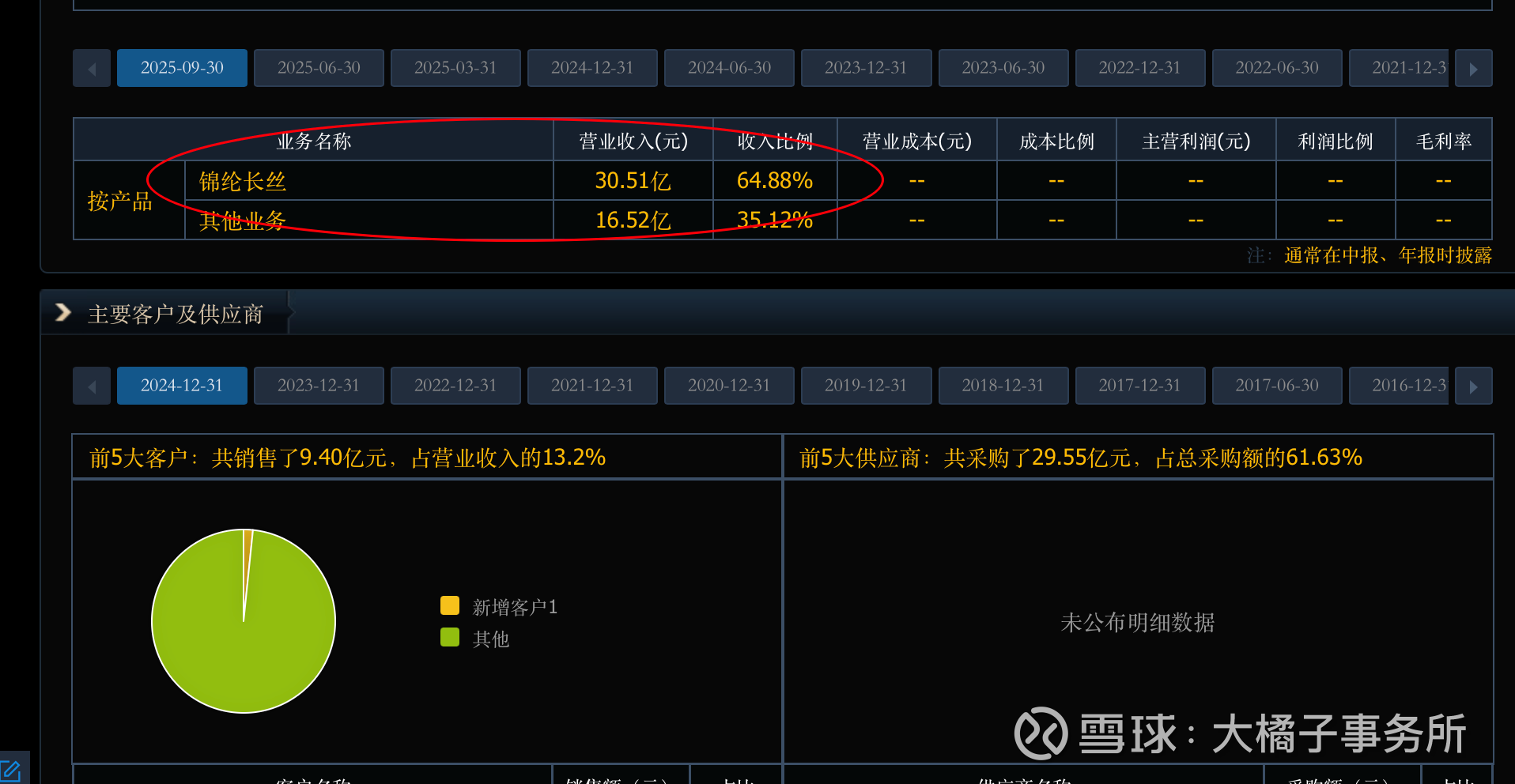Expand the 主要客户及供应商 section chevron
Image resolution: width=1515 pixels, height=784 pixels.
63,313
